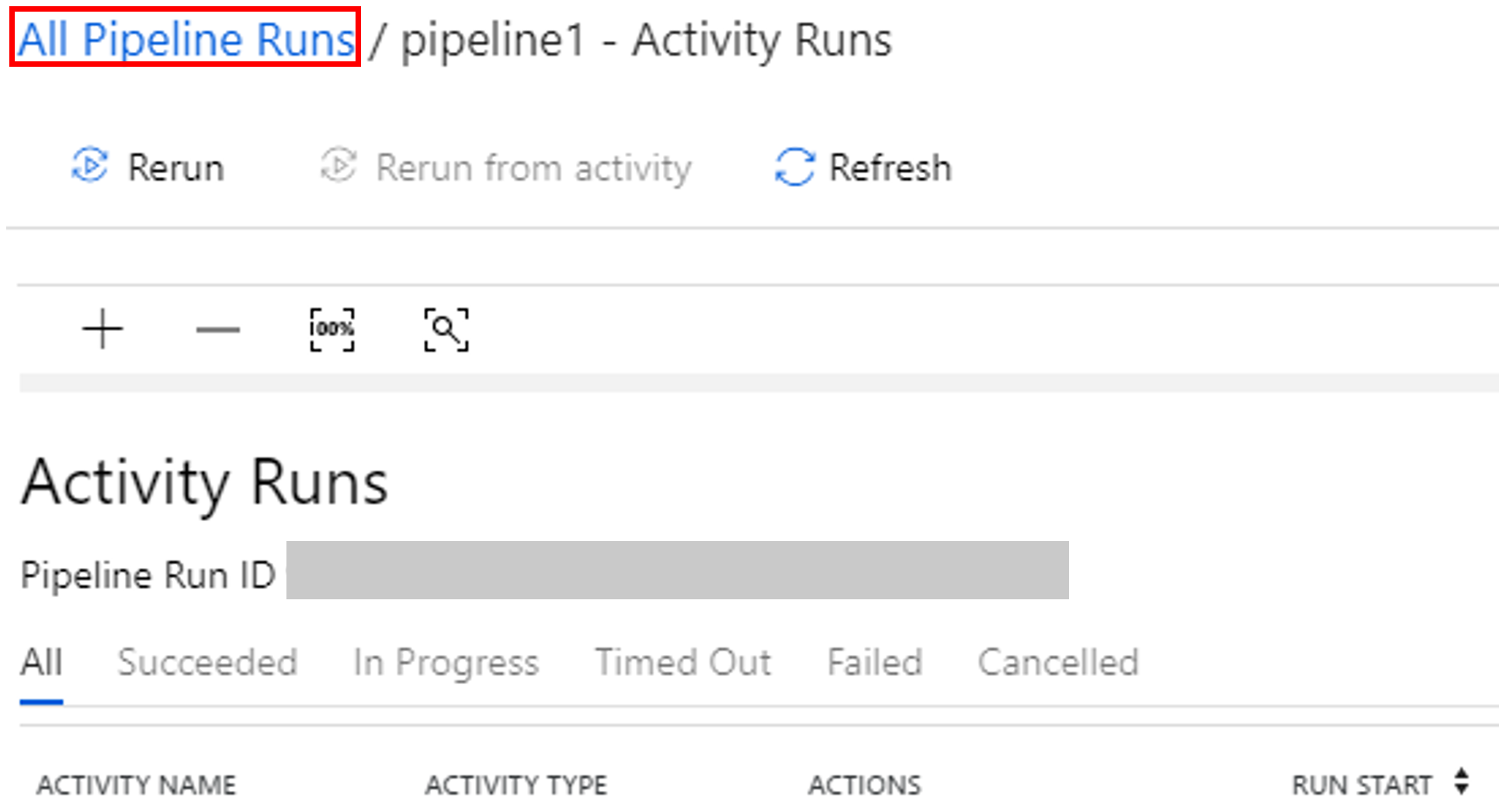Screen dimensions: 1499x812
Task: Click the ACTIONS column header
Action: [x=864, y=784]
